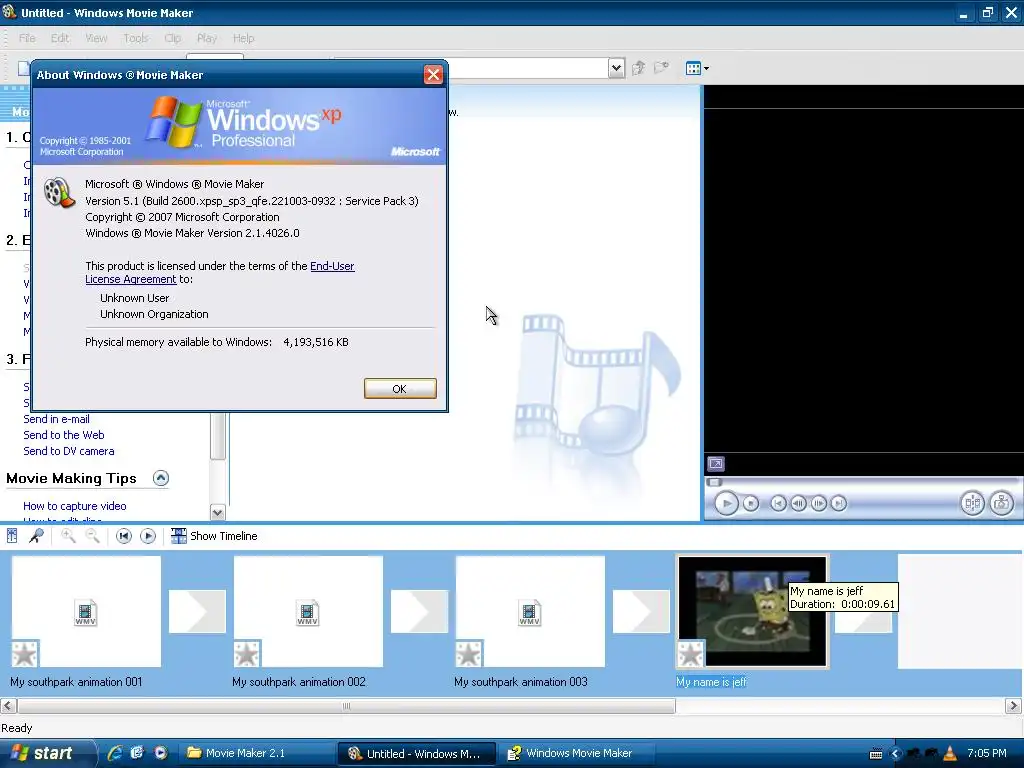Close the About Windows Movie Maker dialog
The width and height of the screenshot is (1024, 768).
click(x=433, y=74)
